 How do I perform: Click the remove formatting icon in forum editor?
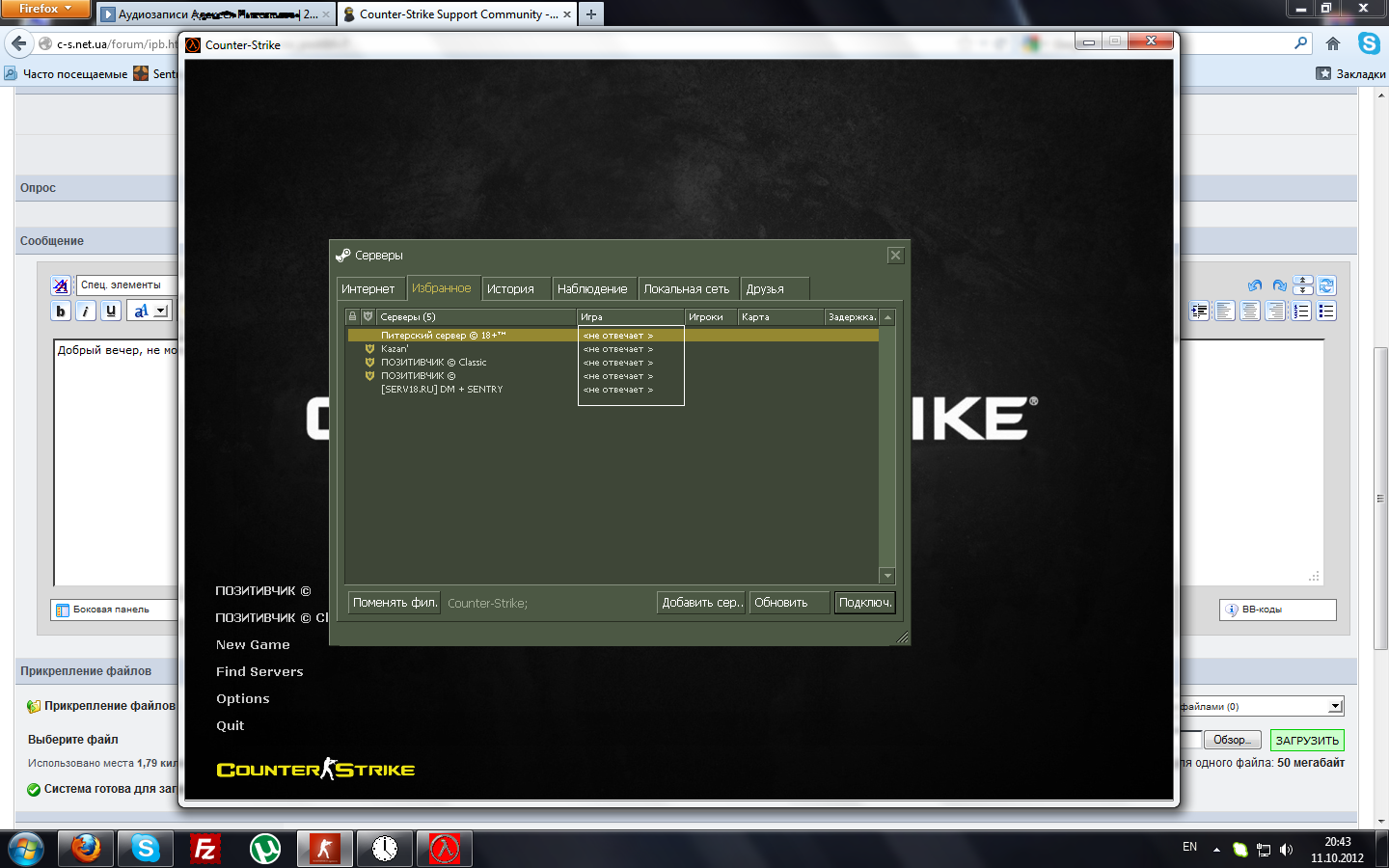[61, 285]
